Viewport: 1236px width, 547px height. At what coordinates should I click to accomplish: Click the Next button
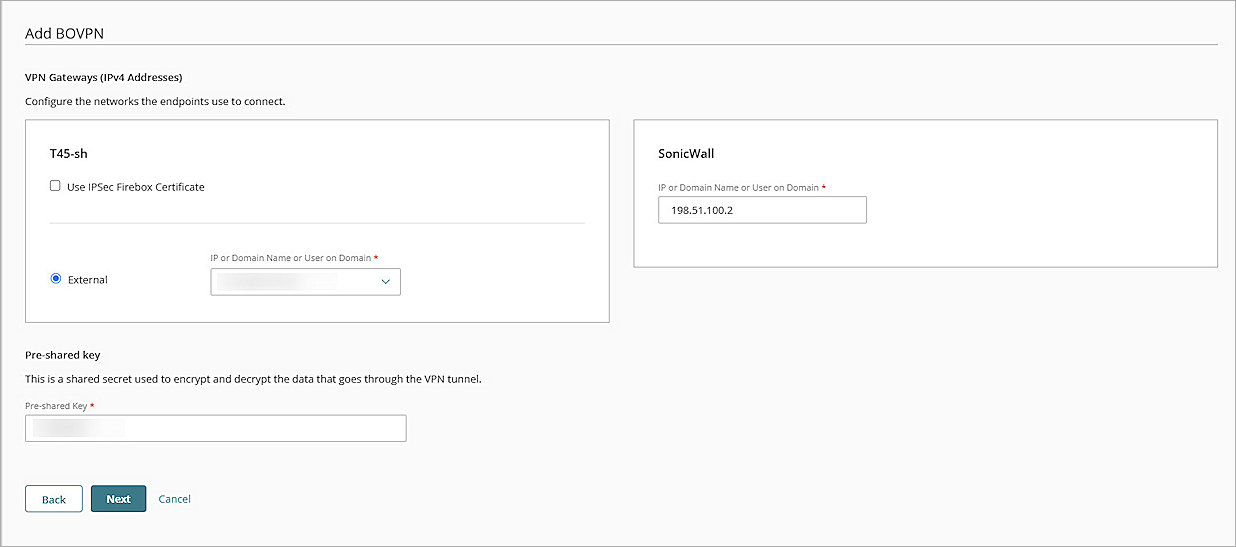[x=118, y=499]
